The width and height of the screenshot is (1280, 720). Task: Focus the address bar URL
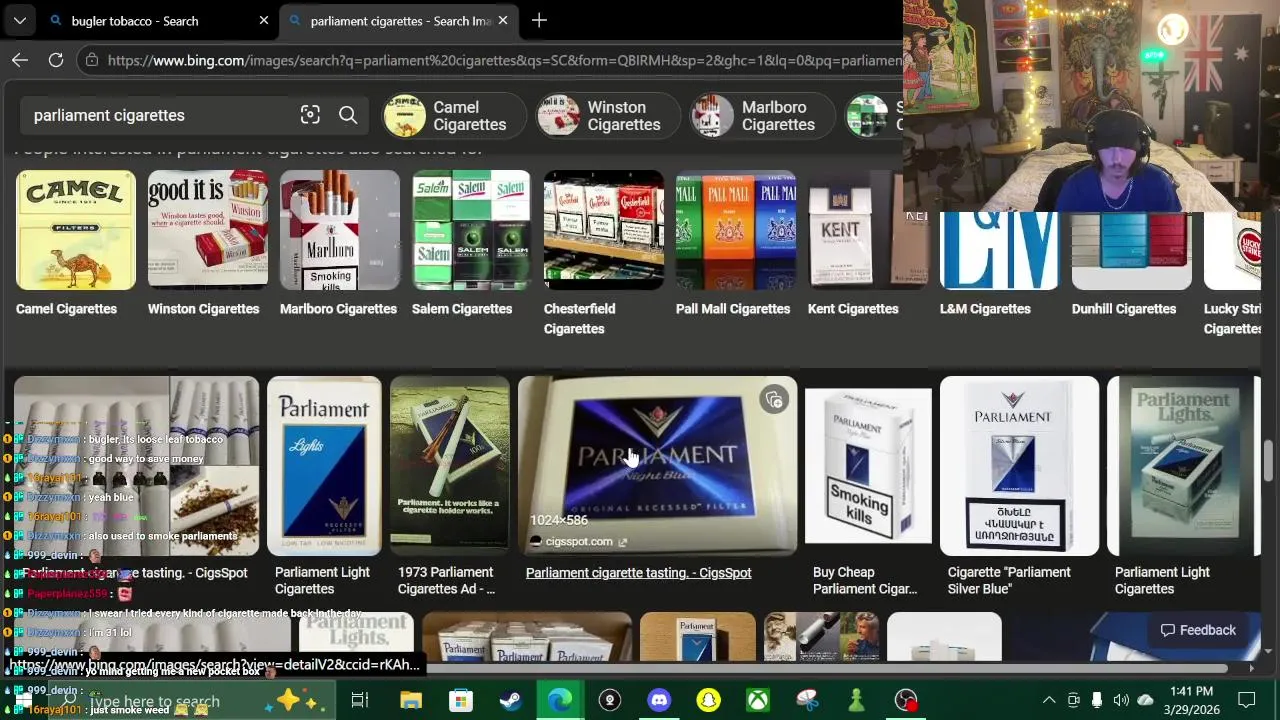[505, 60]
